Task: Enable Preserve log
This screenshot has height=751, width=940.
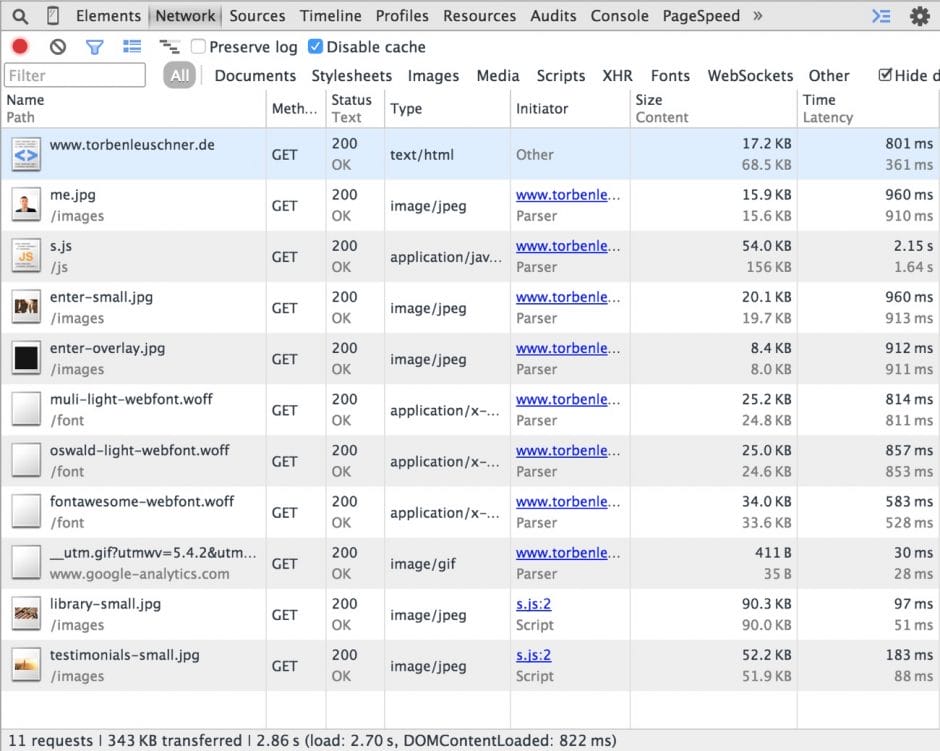Action: click(x=198, y=46)
